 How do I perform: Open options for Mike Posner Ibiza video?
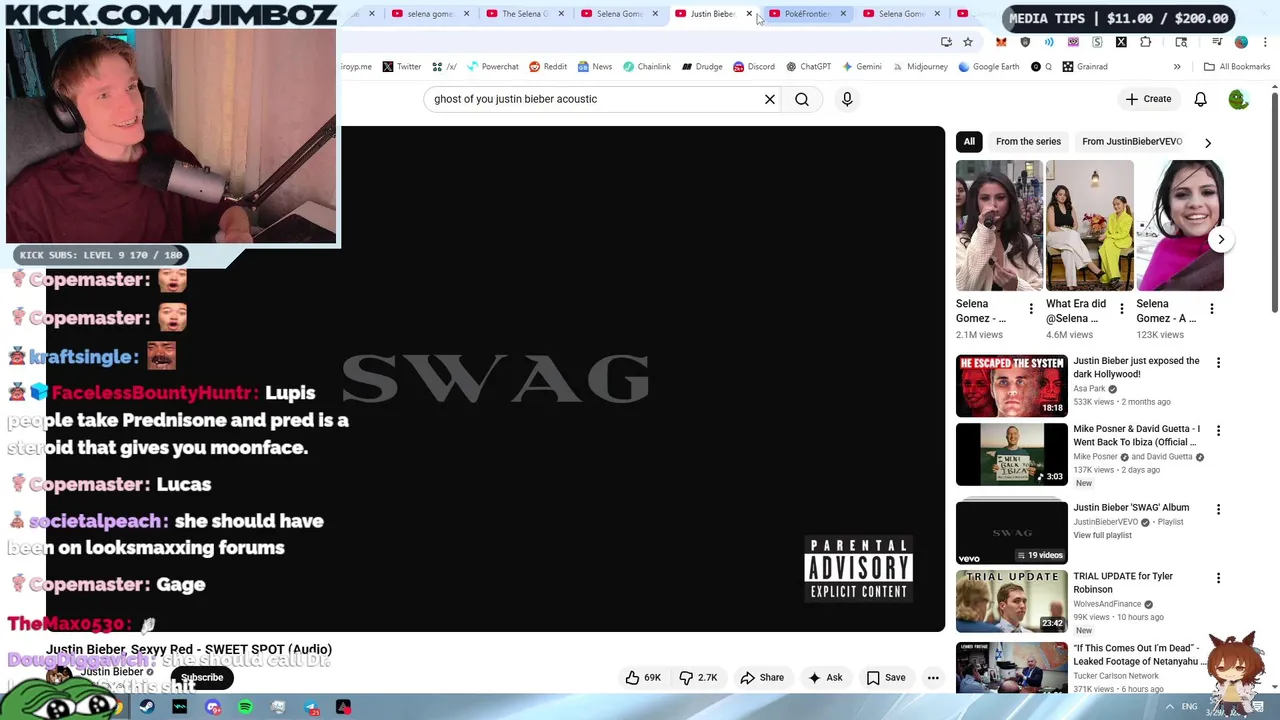1218,430
